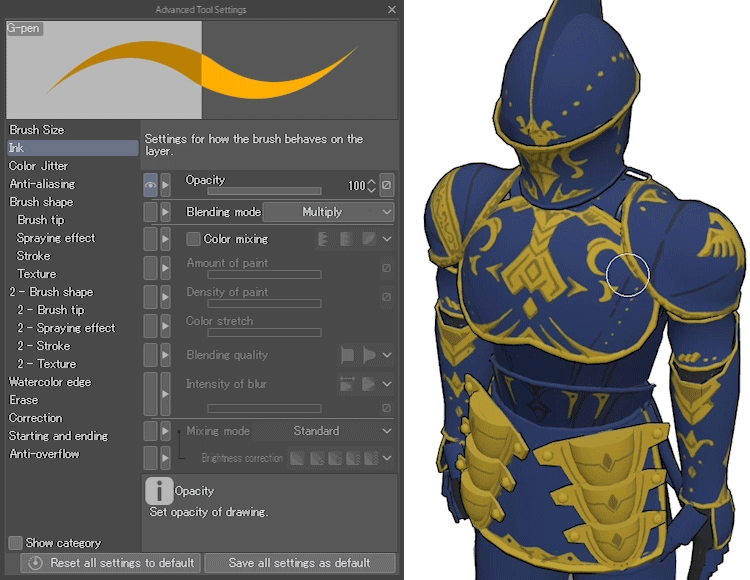The width and height of the screenshot is (750, 580).
Task: Open the Watercolor edge category
Action: (50, 382)
